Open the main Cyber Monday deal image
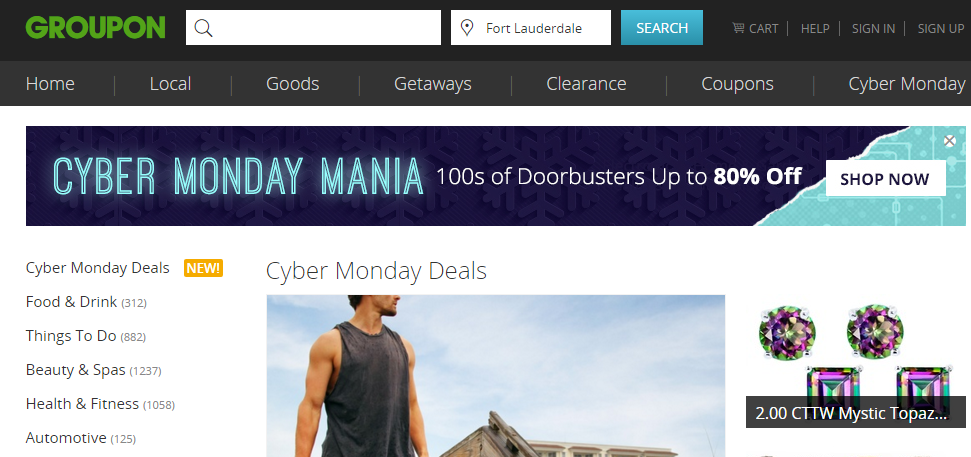Viewport: 971px width, 457px height. tap(495, 376)
